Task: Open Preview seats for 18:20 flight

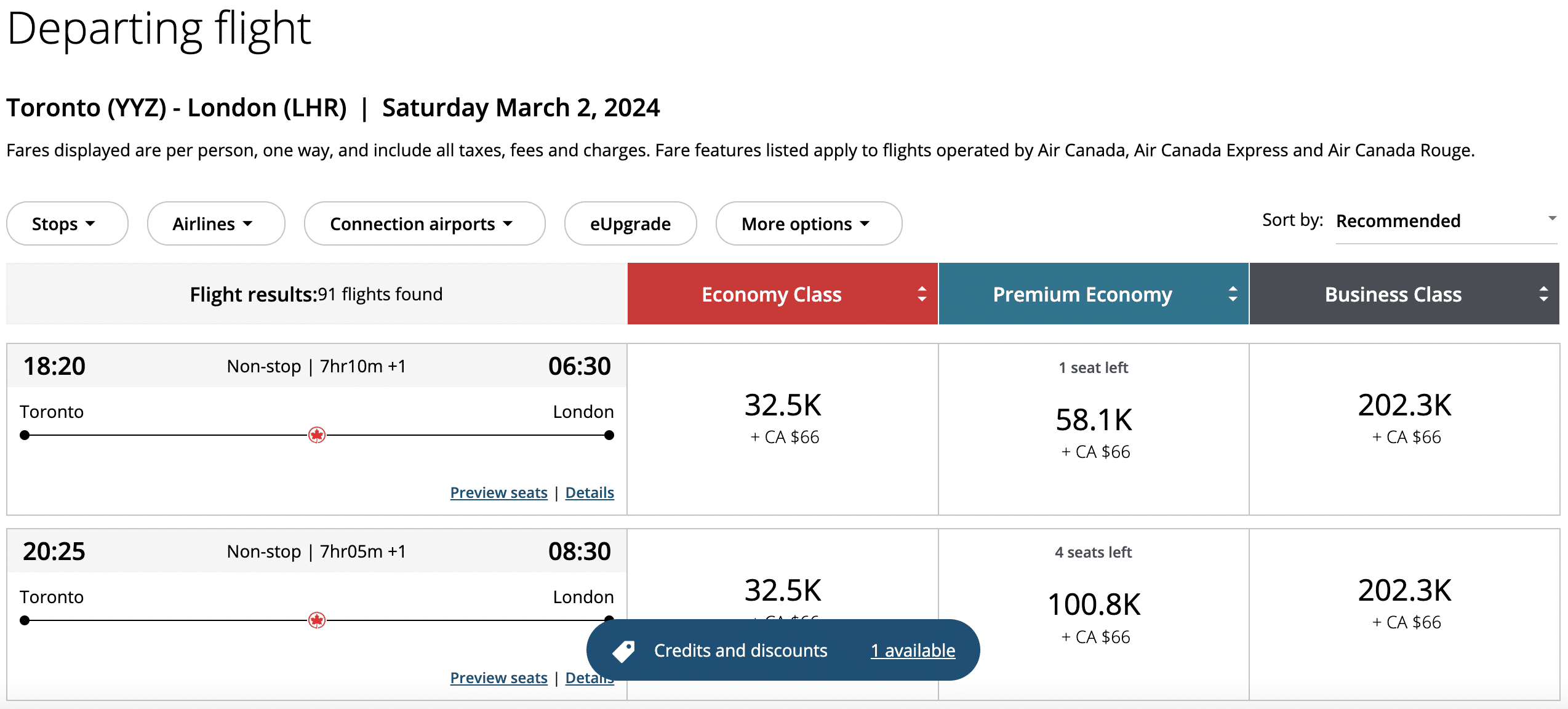Action: (498, 493)
